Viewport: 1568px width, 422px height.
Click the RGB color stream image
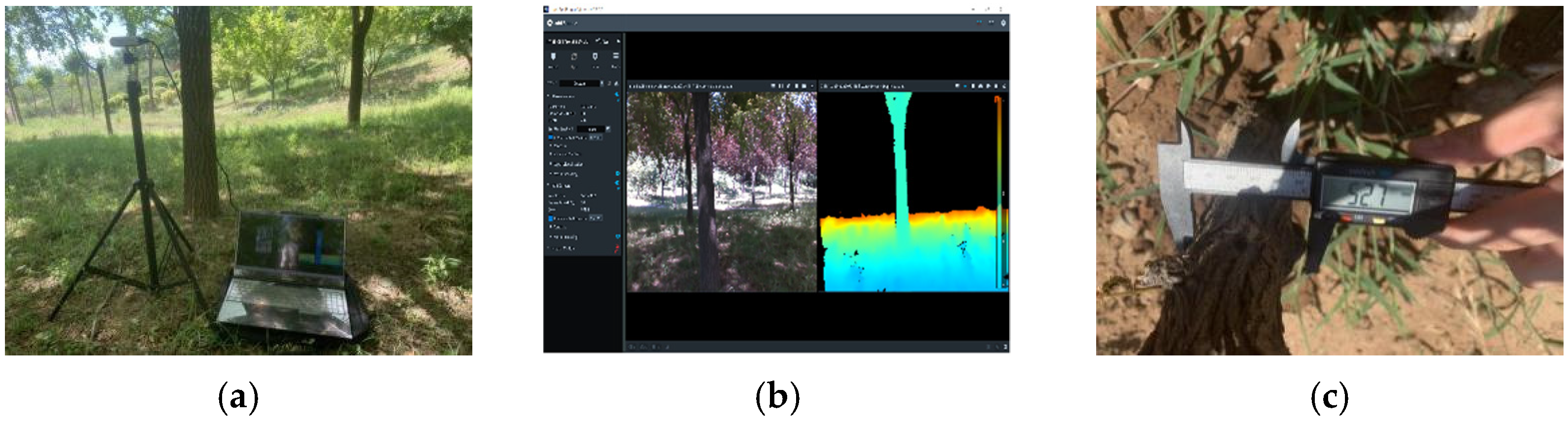coord(722,192)
